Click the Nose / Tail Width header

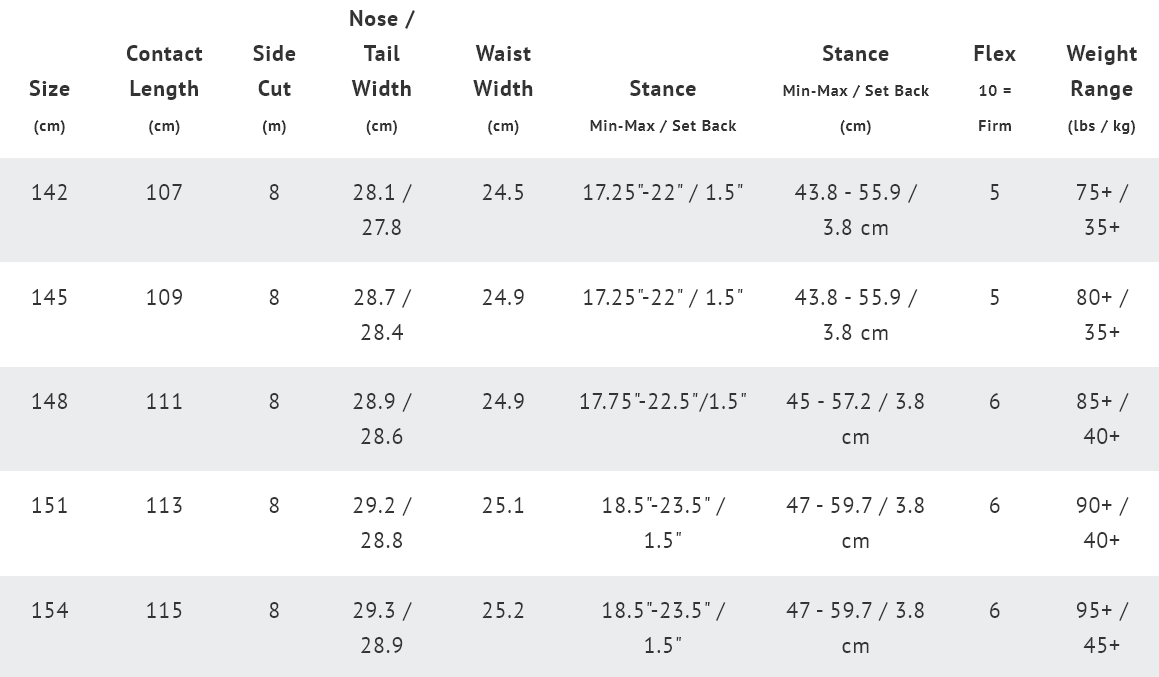click(x=381, y=53)
